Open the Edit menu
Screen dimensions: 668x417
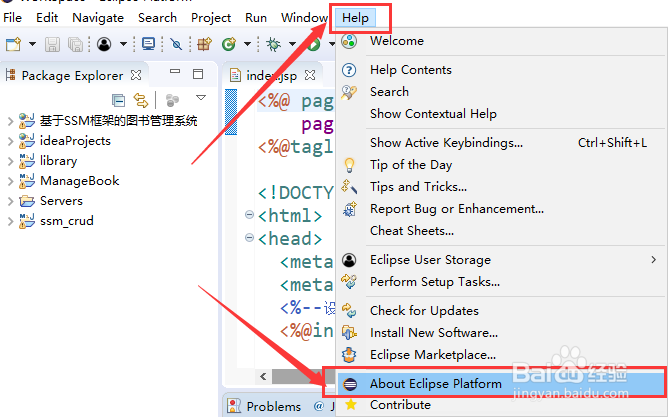[x=47, y=18]
